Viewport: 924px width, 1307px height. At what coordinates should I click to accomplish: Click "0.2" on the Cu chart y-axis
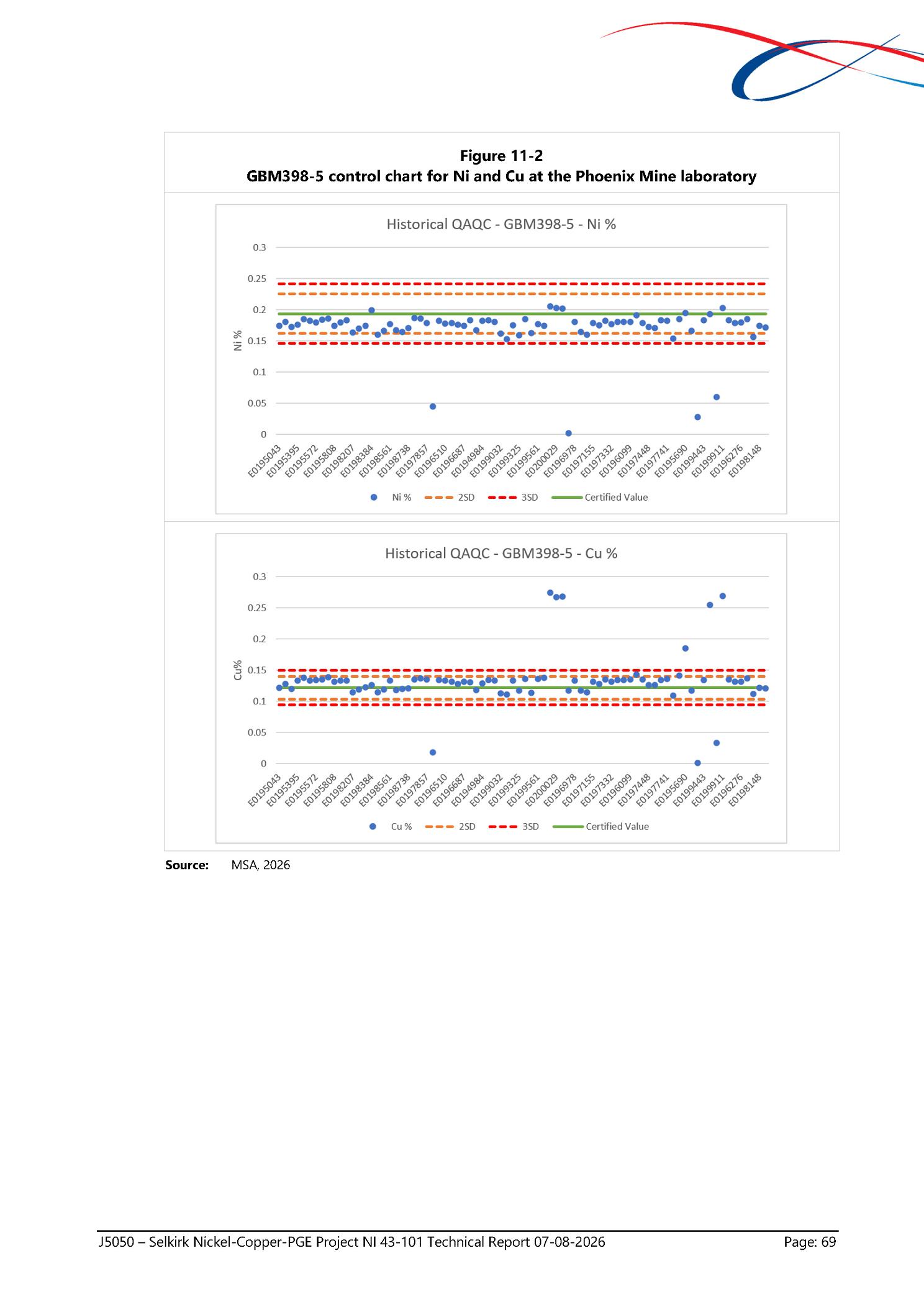coord(260,639)
